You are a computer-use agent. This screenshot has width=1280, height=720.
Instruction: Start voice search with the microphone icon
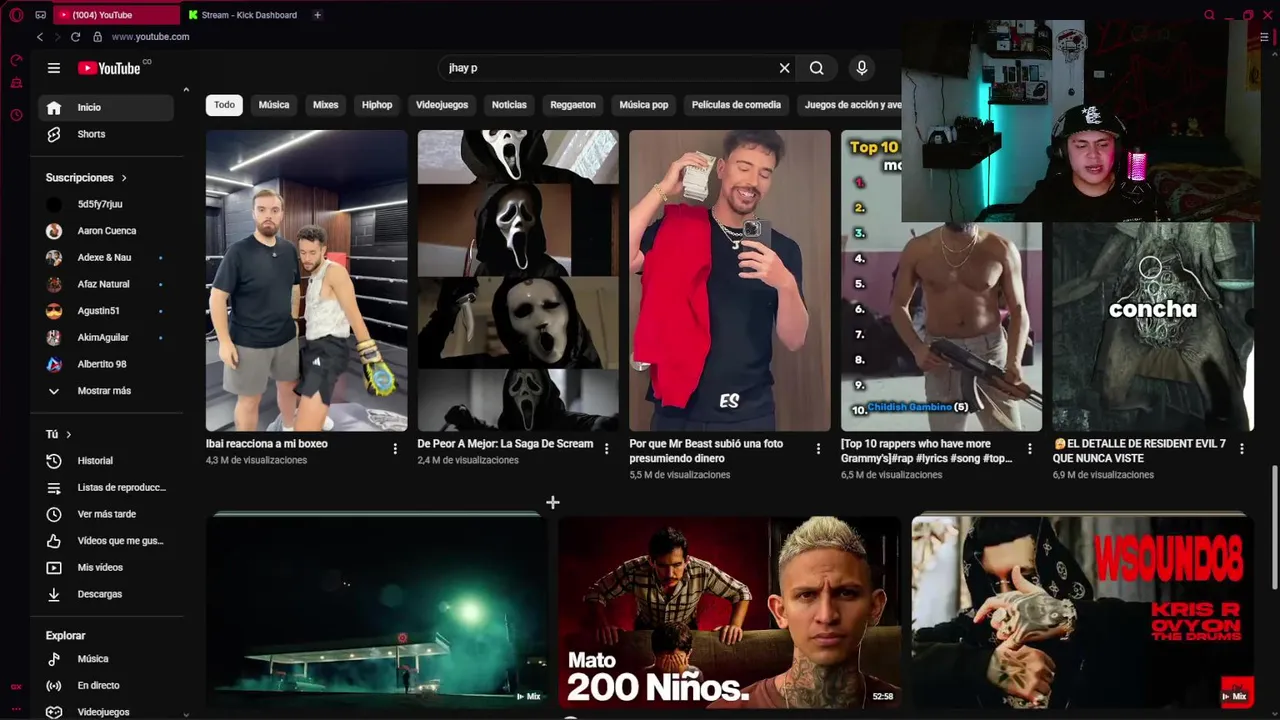click(862, 68)
